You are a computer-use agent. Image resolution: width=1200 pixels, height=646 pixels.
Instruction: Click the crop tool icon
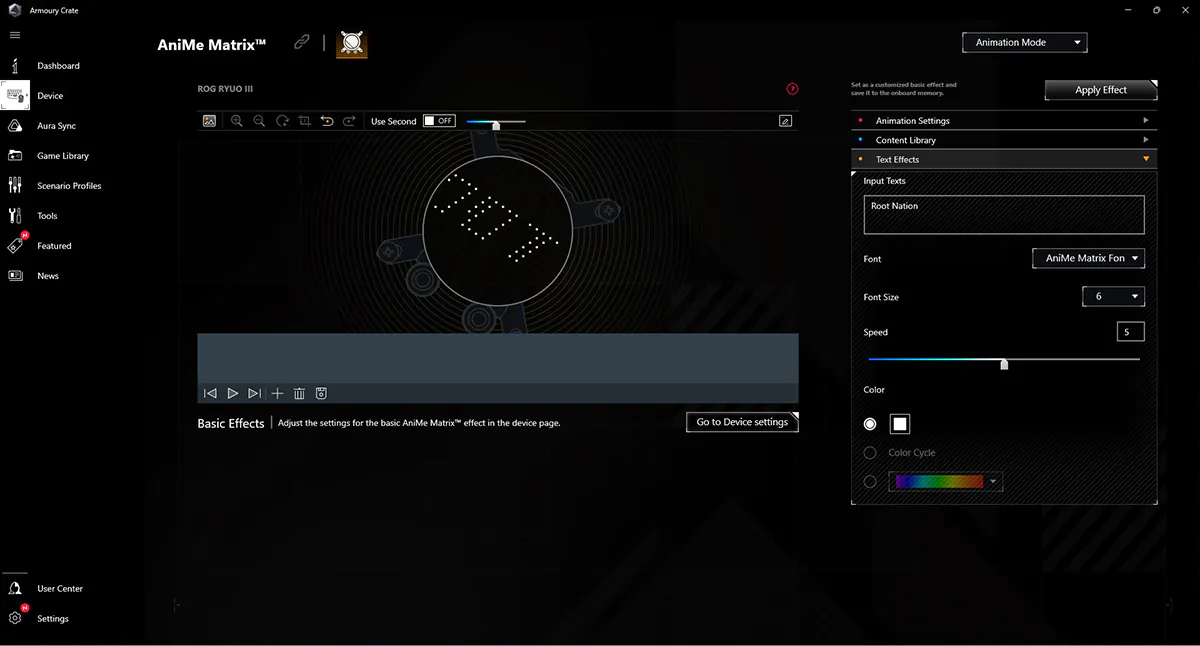[304, 121]
